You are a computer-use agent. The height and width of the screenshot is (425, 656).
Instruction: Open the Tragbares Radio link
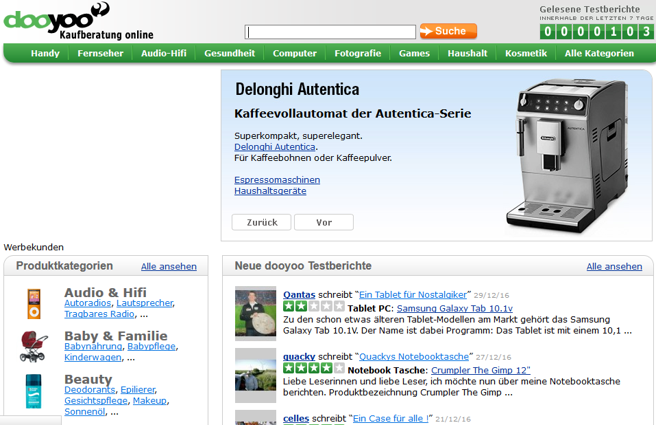point(100,314)
